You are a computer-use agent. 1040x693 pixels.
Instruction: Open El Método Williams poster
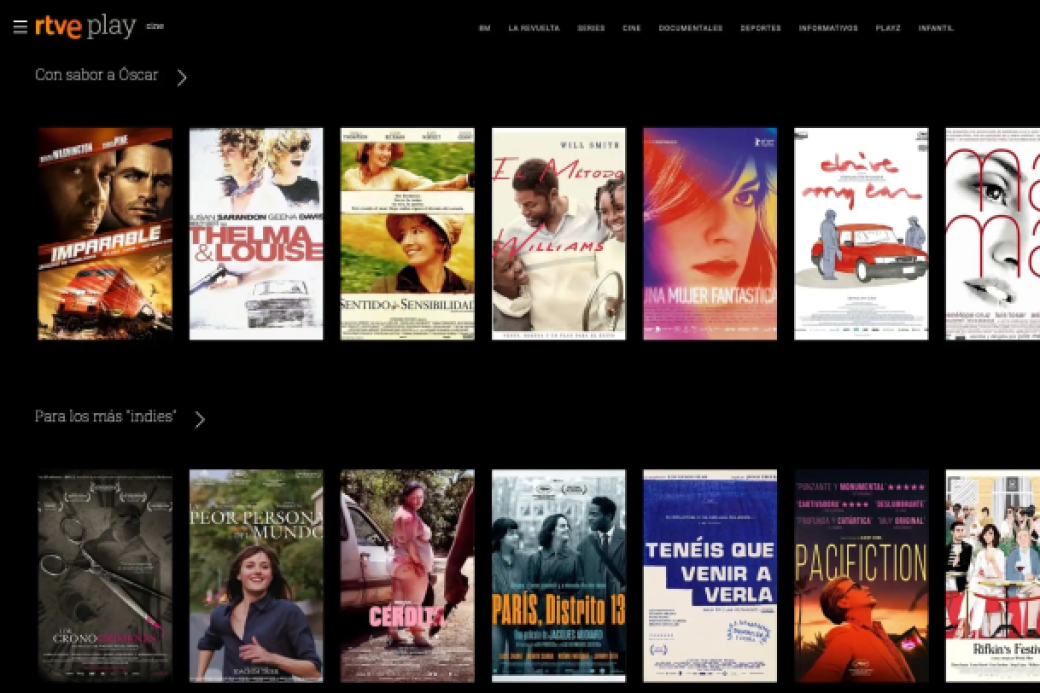558,234
